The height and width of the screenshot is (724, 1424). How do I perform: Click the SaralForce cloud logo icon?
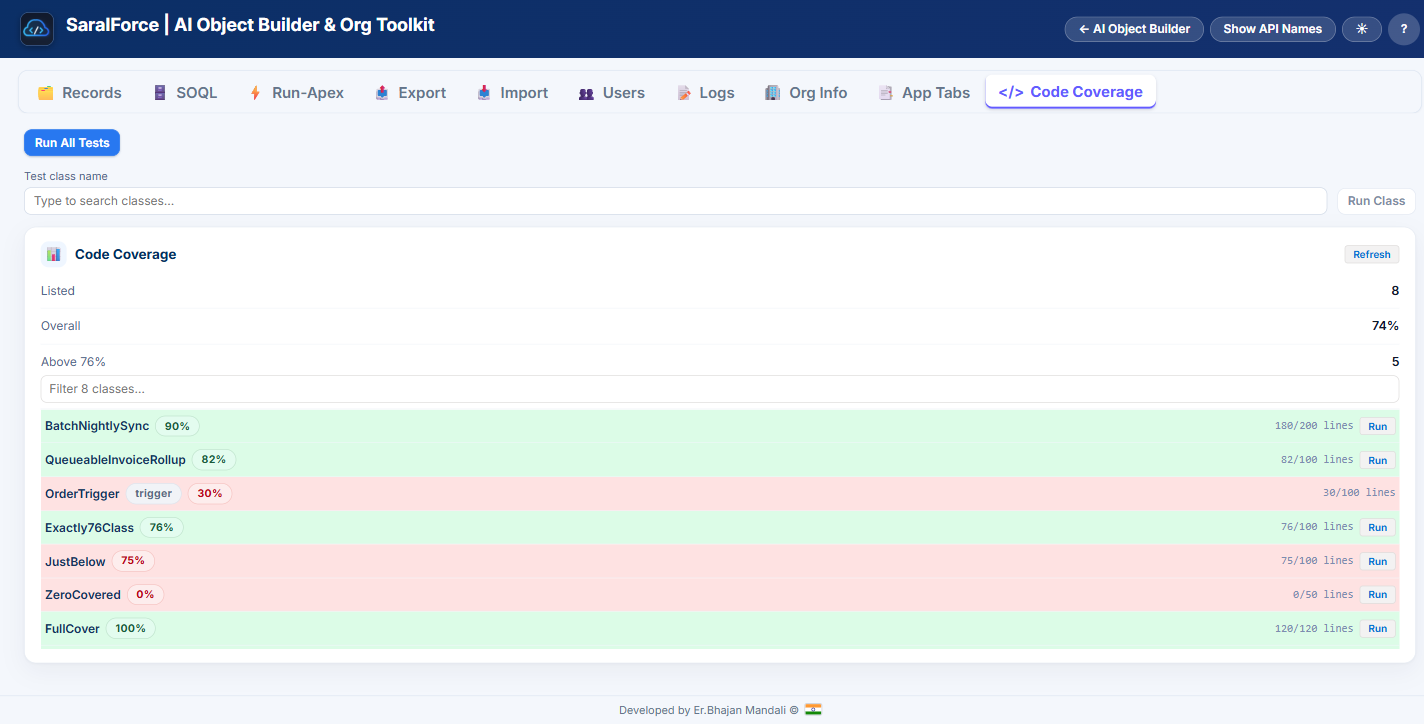coord(37,29)
